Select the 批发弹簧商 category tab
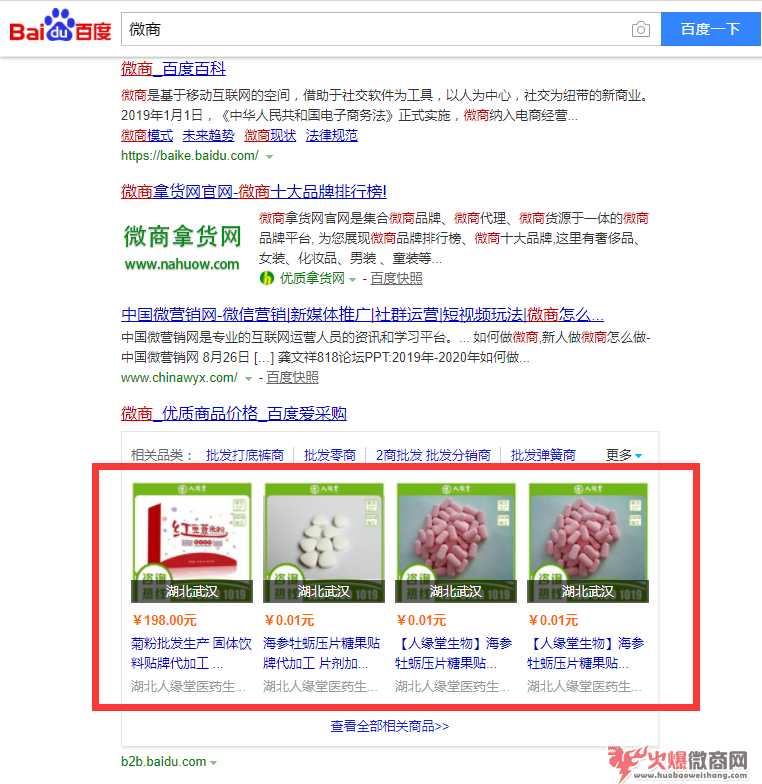Screen dimensions: 762x784 [x=543, y=455]
